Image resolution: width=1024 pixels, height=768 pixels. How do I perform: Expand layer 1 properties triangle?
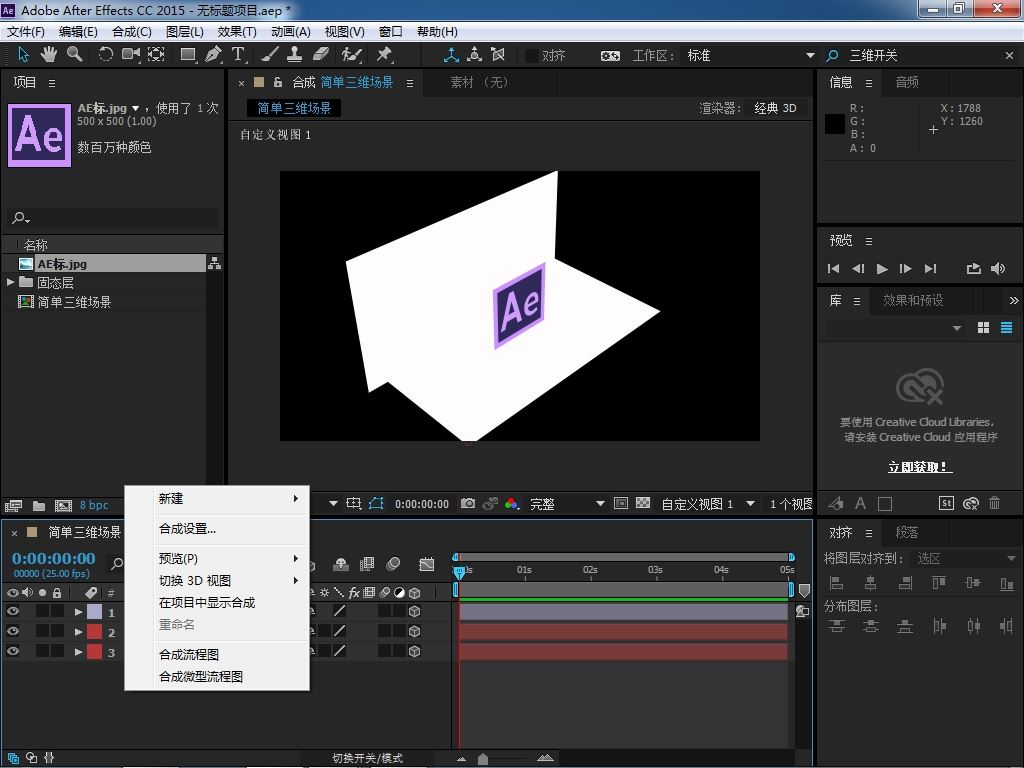[78, 612]
